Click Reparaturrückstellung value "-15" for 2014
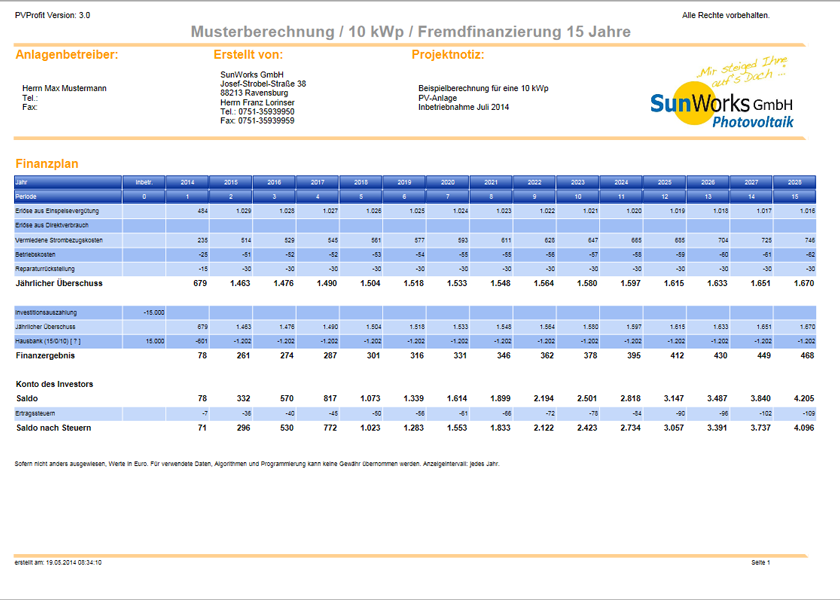Viewport: 840px width, 600px height. 202,269
